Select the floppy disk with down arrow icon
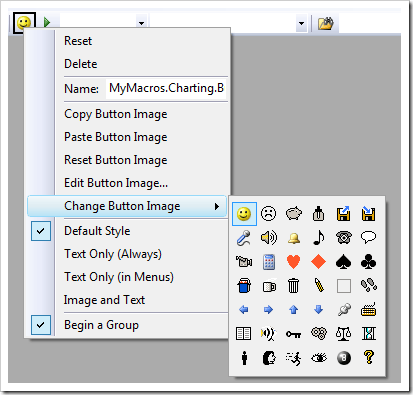The image size is (413, 395). click(x=368, y=214)
